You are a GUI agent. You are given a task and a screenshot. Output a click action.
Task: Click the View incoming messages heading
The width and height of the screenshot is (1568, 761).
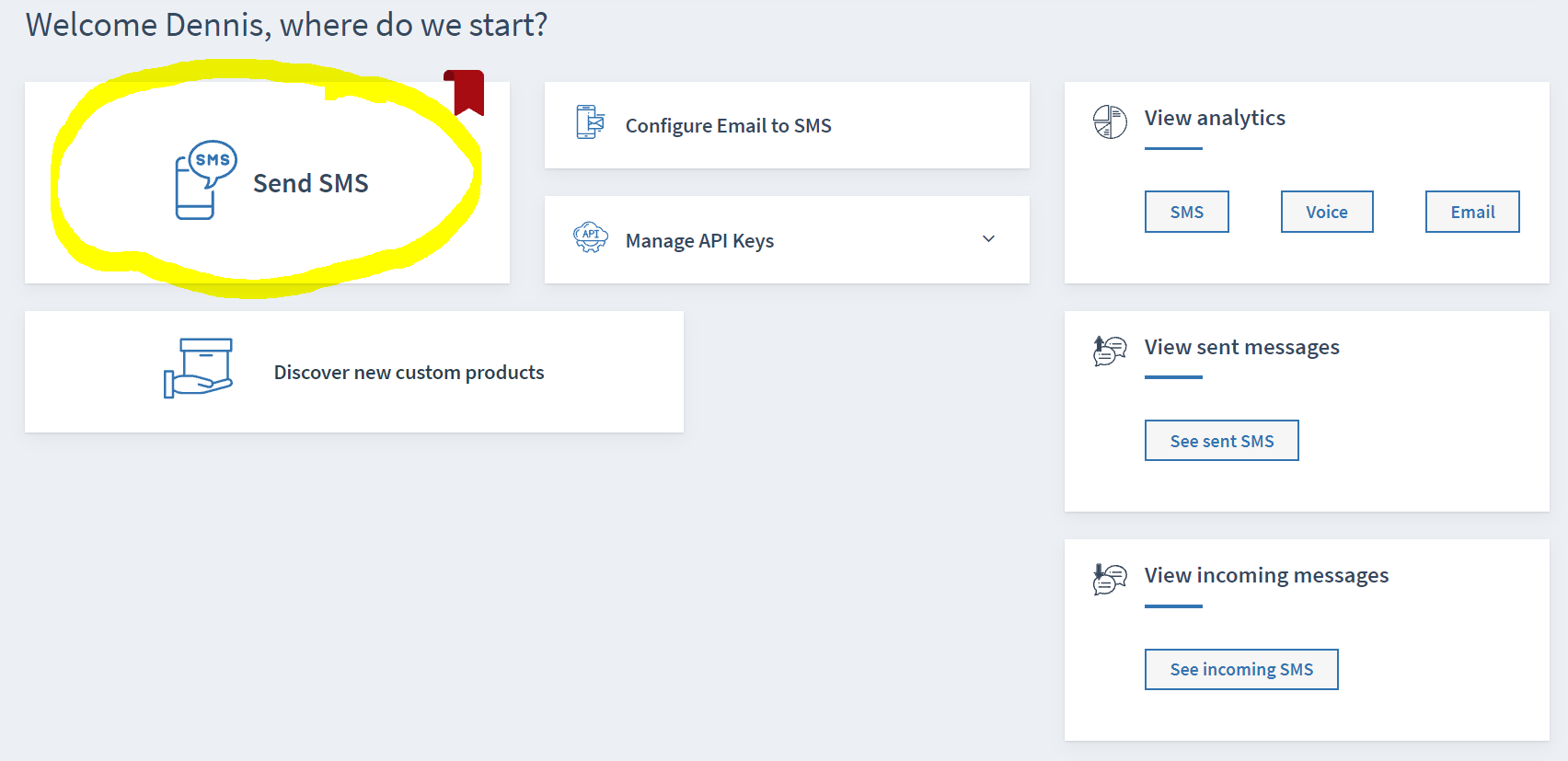pos(1266,575)
